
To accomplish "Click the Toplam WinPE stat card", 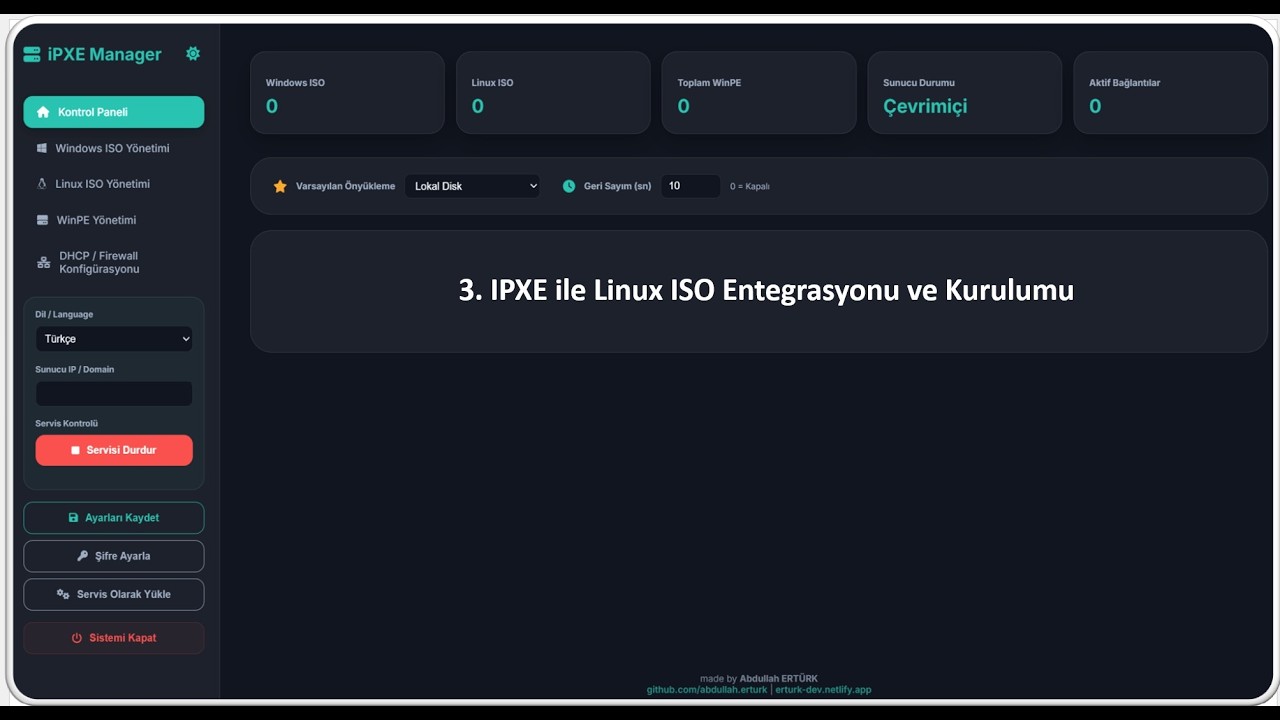I will 759,93.
